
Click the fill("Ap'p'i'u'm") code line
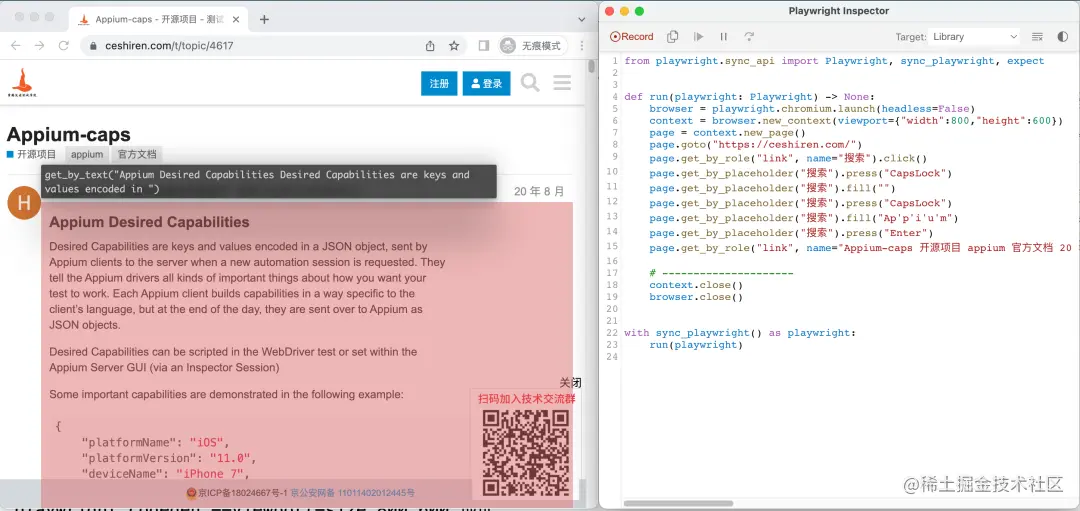click(x=804, y=218)
